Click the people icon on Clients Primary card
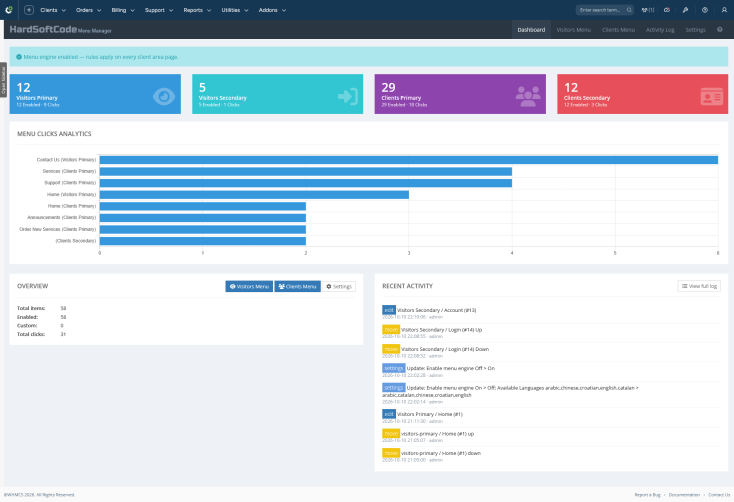The image size is (734, 502). tap(528, 96)
